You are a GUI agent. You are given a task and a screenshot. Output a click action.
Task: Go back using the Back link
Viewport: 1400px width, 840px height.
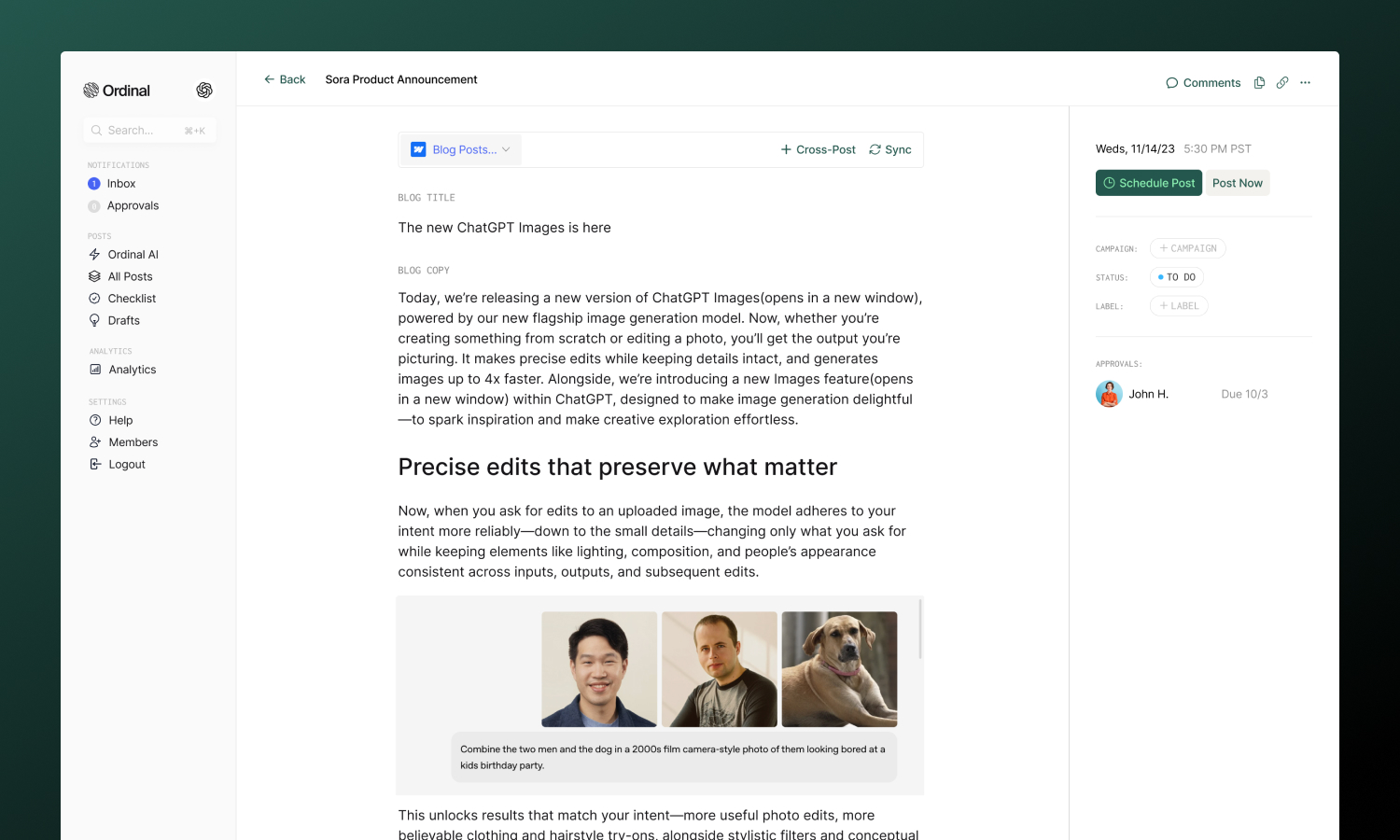285,79
